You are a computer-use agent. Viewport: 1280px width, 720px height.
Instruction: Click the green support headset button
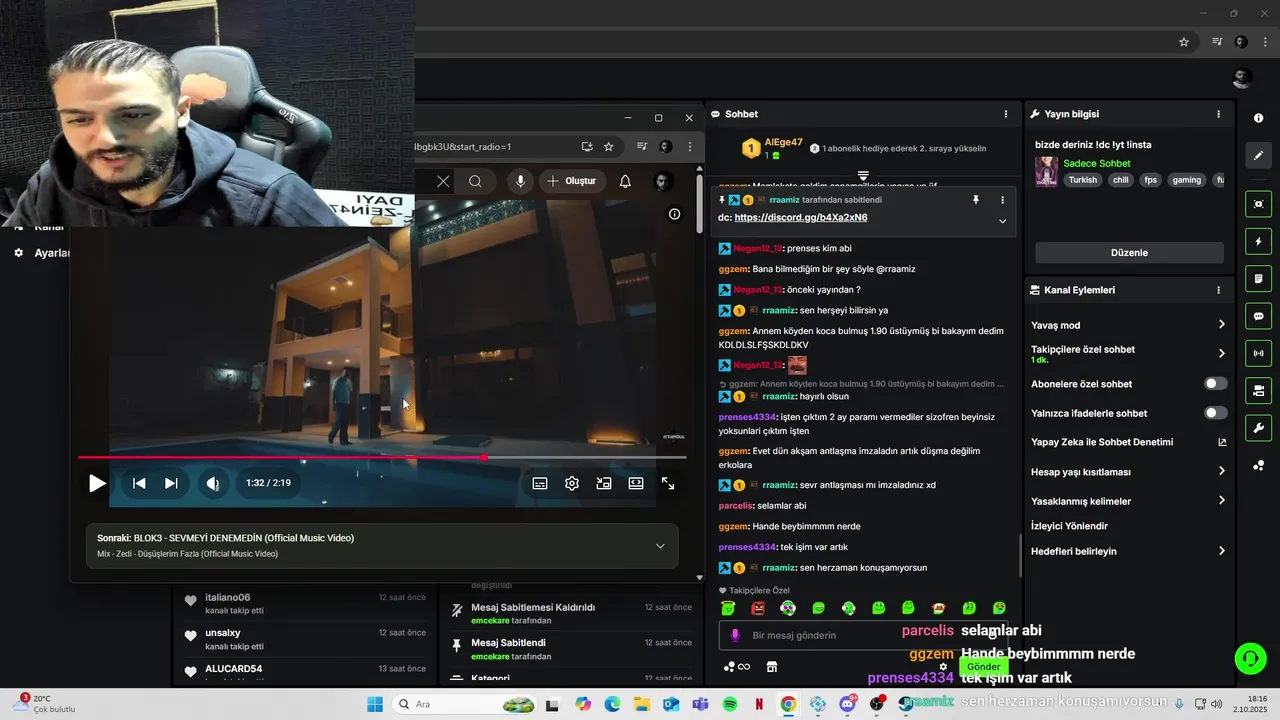click(x=1250, y=657)
